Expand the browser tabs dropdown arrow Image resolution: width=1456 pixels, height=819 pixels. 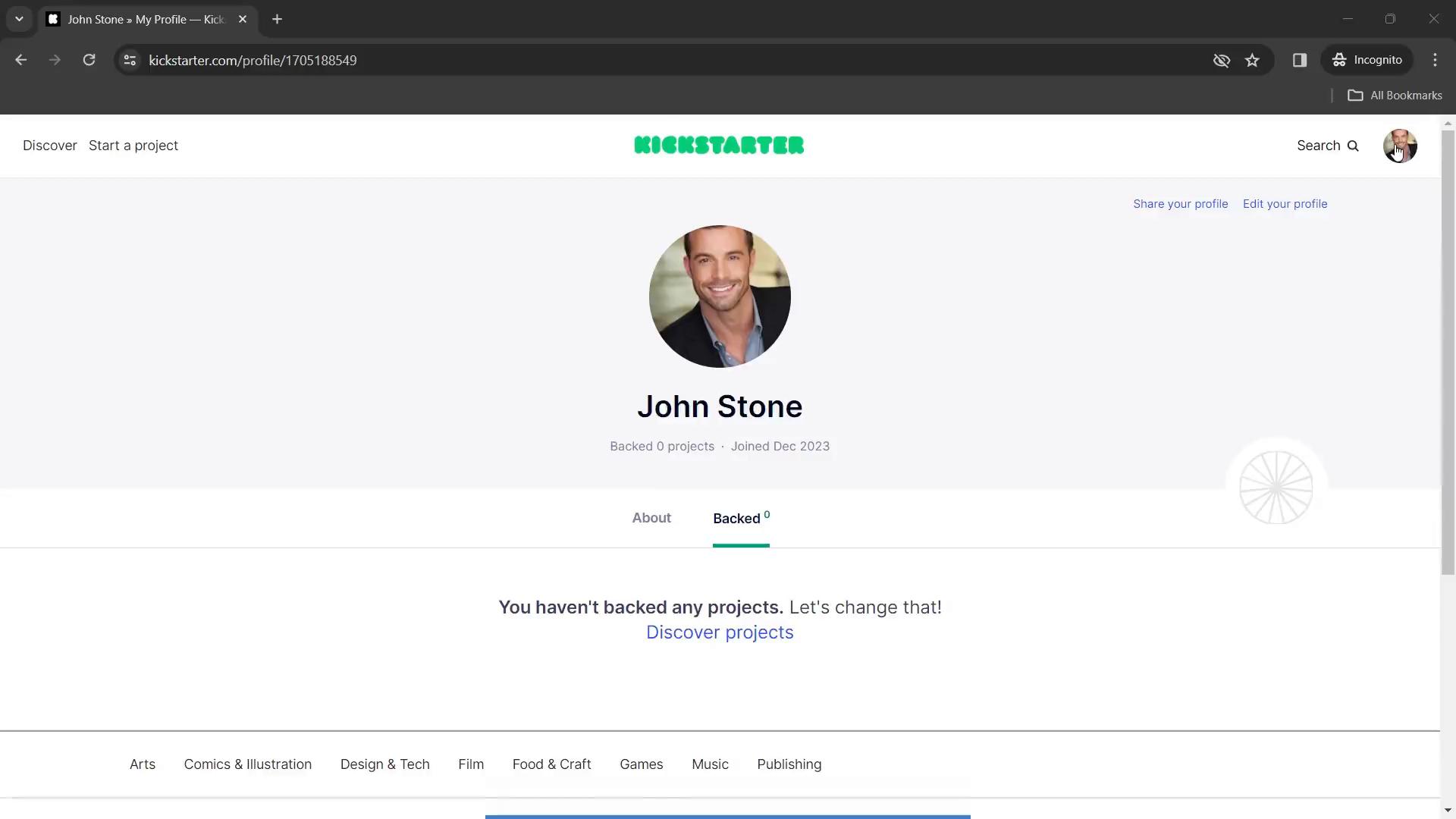(x=18, y=18)
